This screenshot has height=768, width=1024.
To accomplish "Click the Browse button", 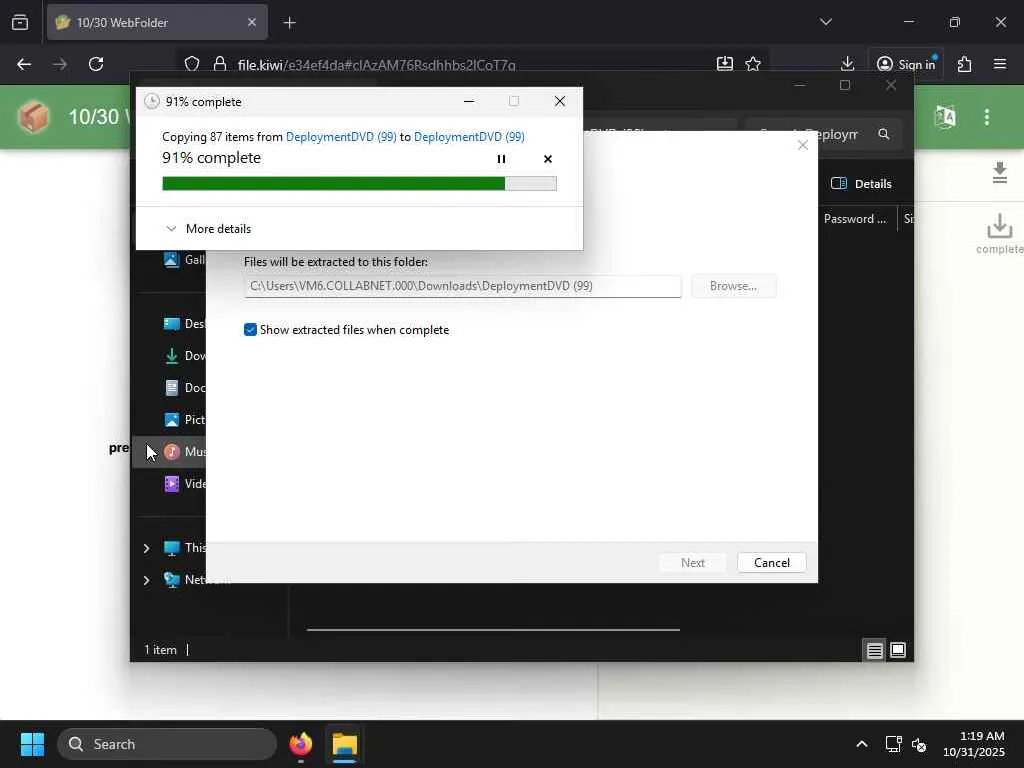I will (x=733, y=286).
